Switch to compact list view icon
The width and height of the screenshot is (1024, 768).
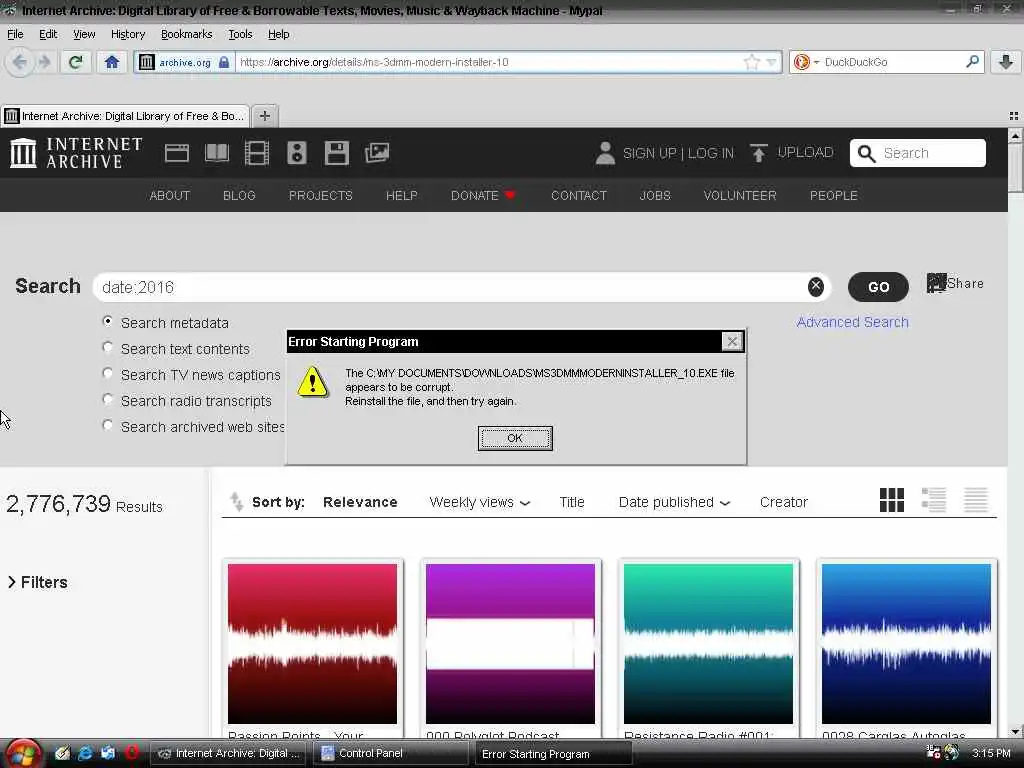[x=976, y=500]
